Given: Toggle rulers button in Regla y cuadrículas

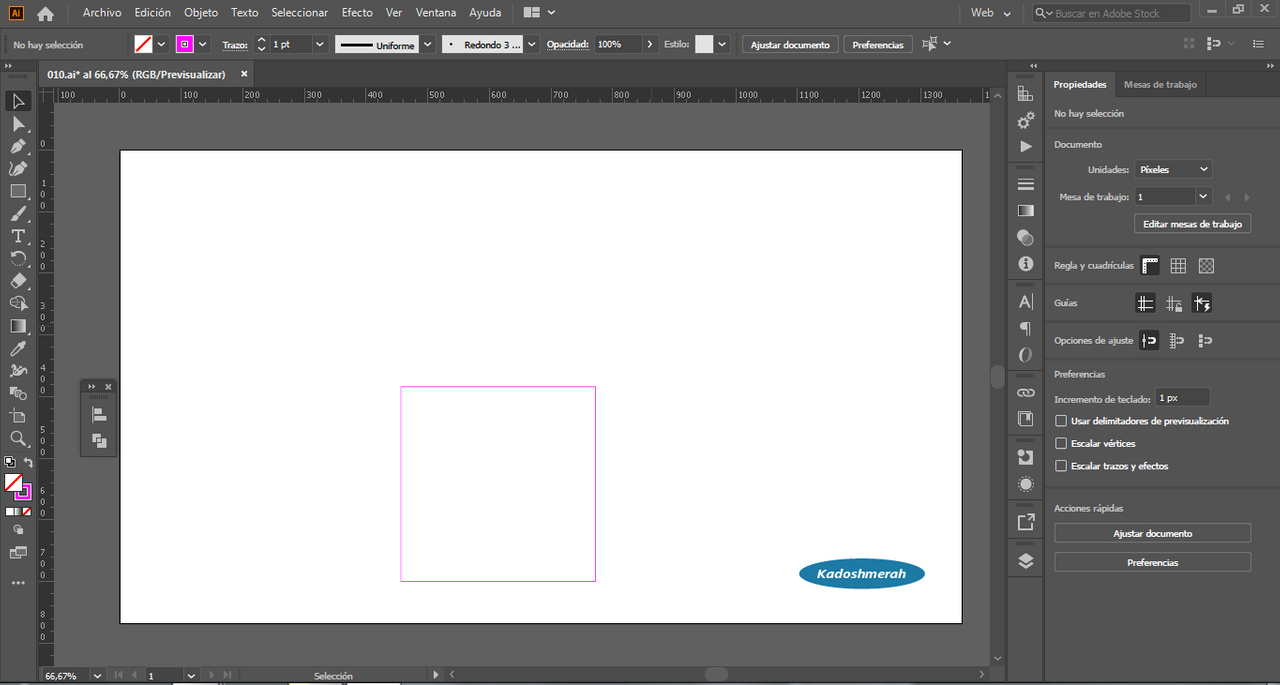Looking at the screenshot, I should tap(1150, 266).
